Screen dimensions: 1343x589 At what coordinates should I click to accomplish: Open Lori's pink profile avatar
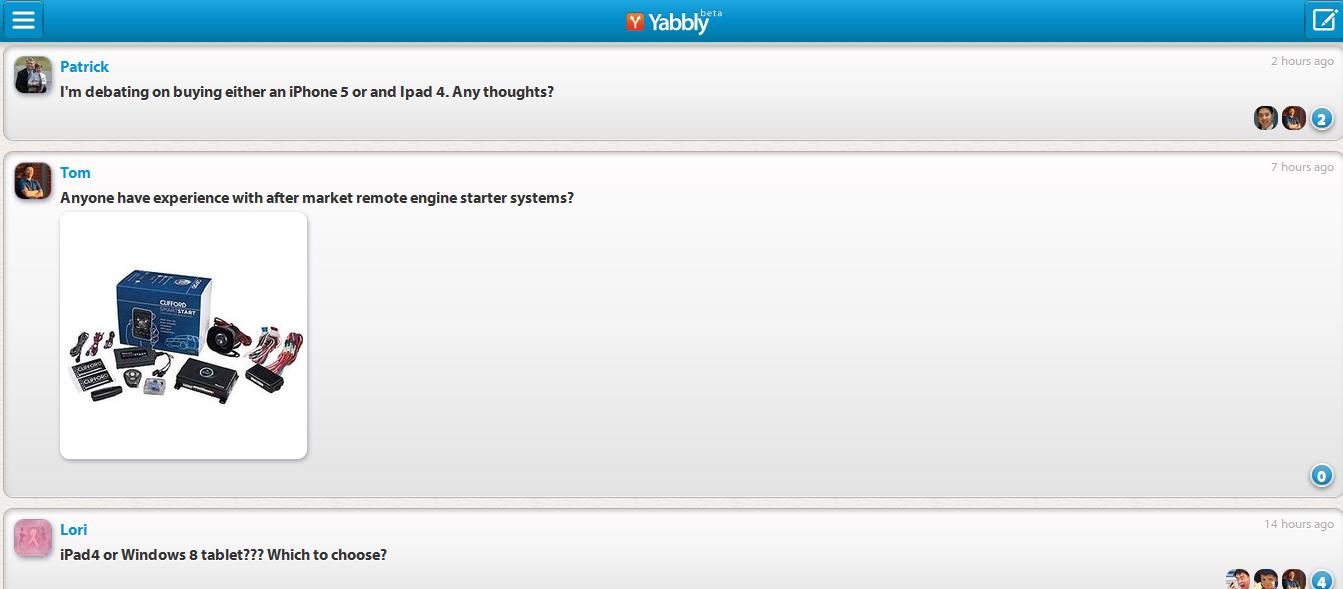(x=33, y=538)
